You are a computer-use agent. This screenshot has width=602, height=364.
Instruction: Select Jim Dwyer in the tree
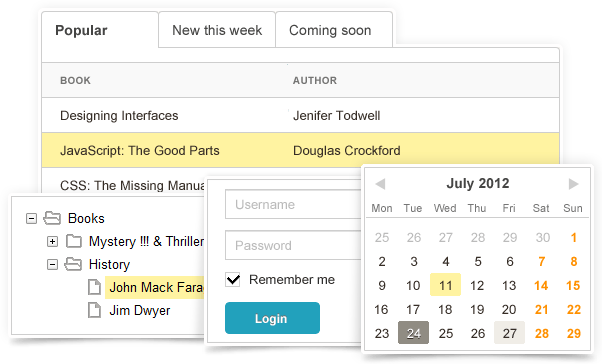click(x=139, y=310)
